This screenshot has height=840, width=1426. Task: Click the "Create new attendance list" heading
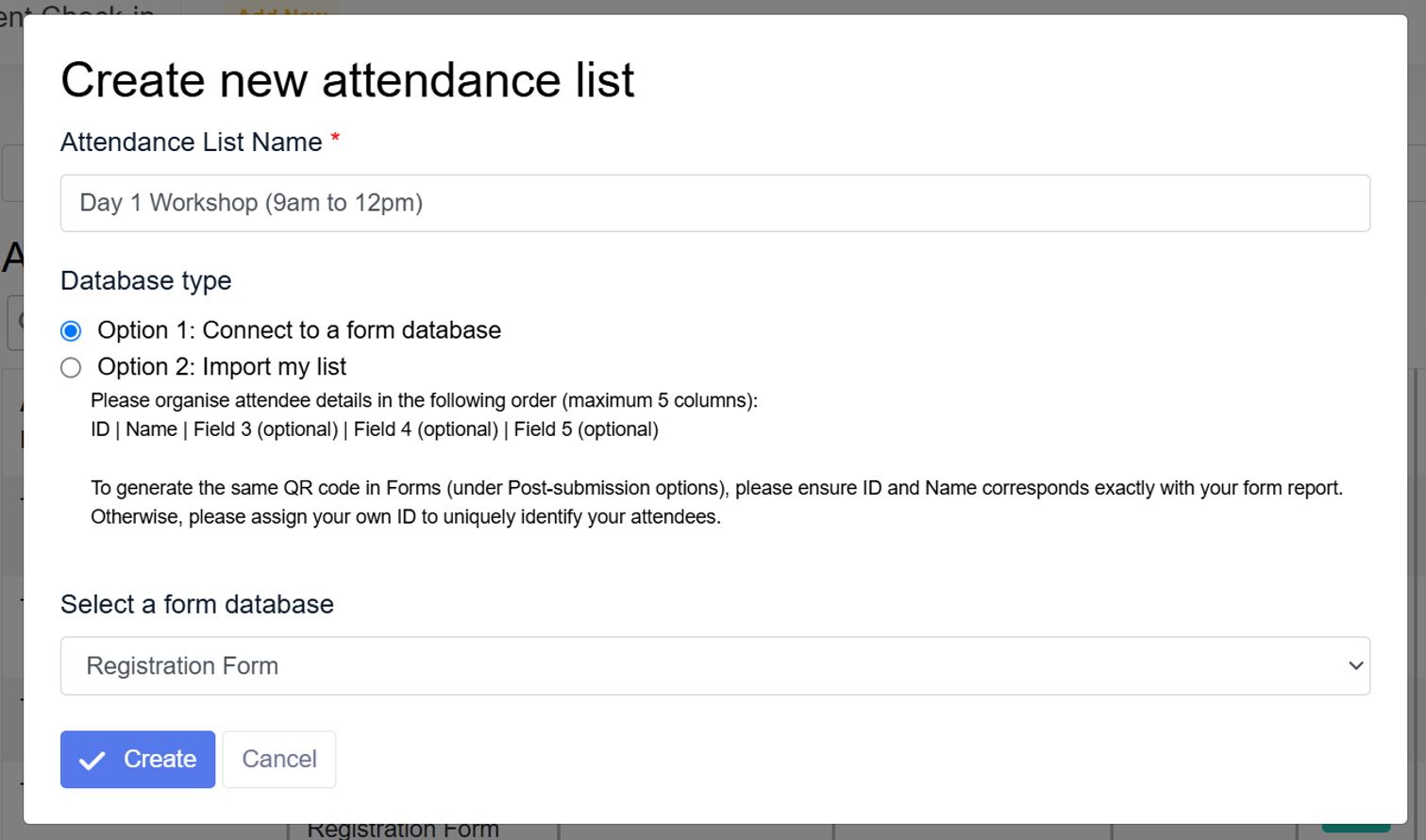347,80
